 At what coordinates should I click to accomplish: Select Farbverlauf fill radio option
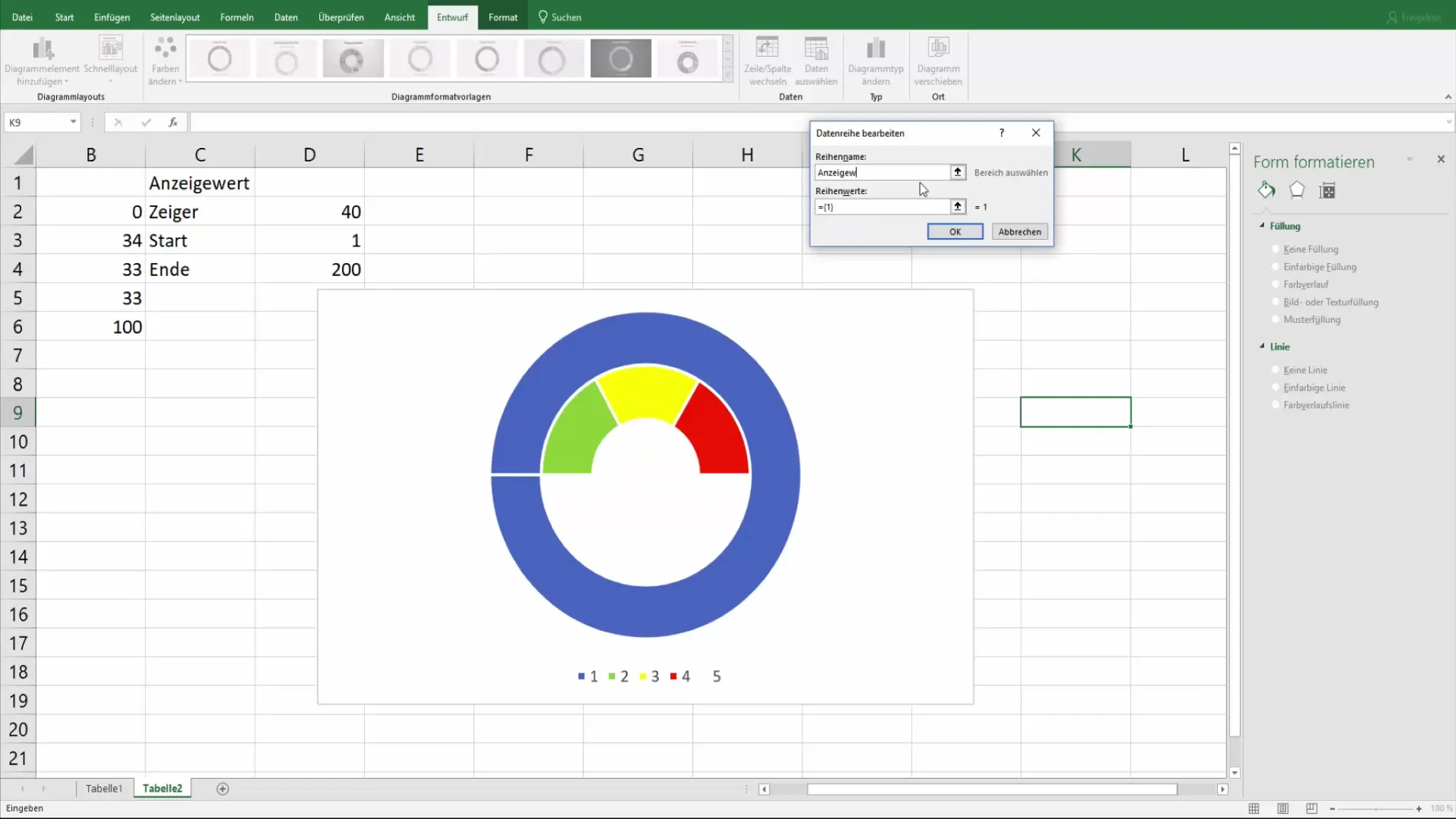click(x=1276, y=284)
